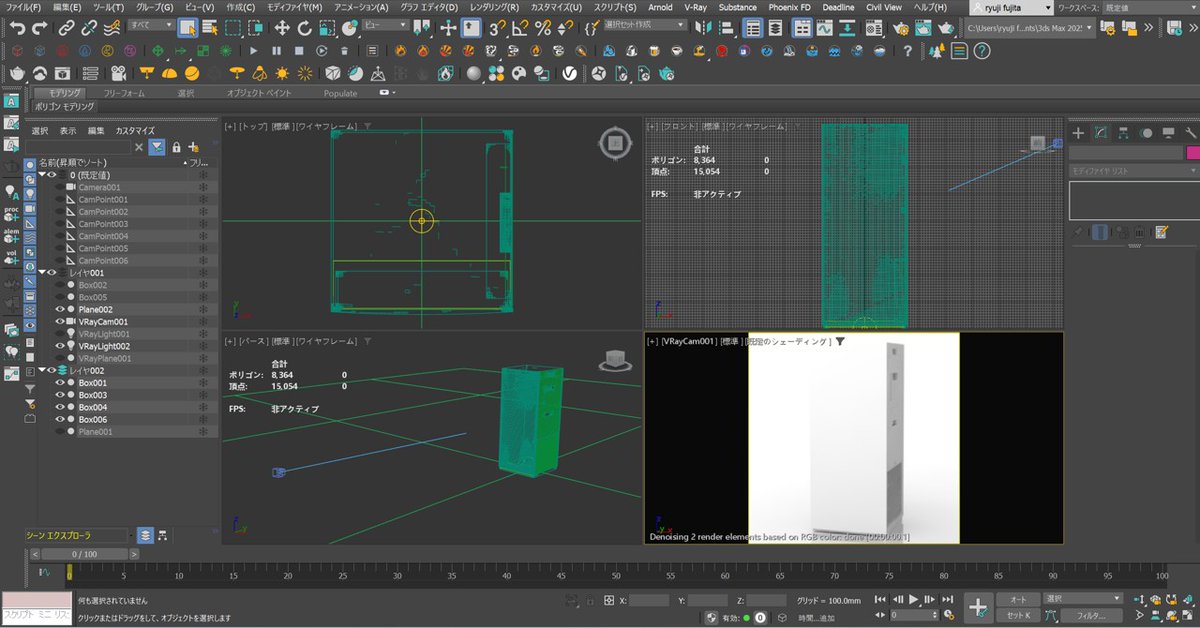Collapse the レイヤ002 layer tree
1200x628 pixels.
pyautogui.click(x=41, y=370)
